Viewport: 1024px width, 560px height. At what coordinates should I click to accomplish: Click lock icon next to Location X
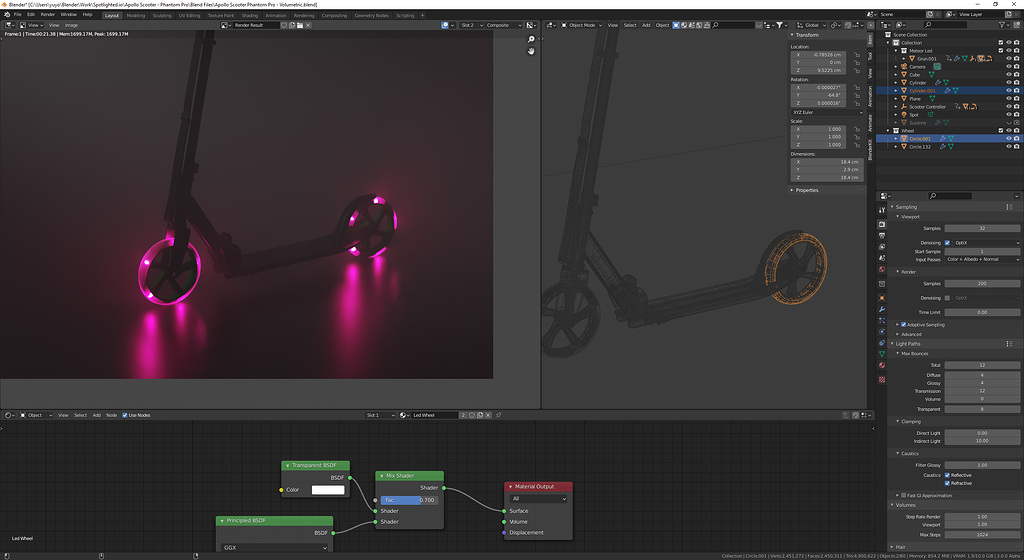coord(857,55)
